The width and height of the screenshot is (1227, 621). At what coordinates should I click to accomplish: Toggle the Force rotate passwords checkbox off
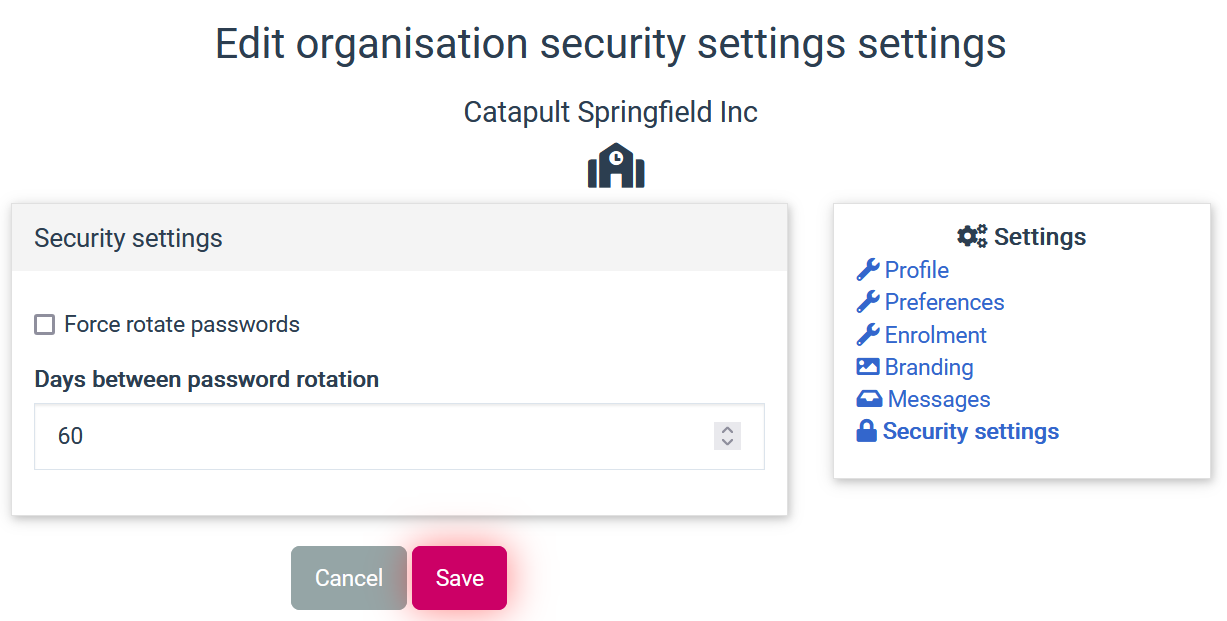(44, 324)
